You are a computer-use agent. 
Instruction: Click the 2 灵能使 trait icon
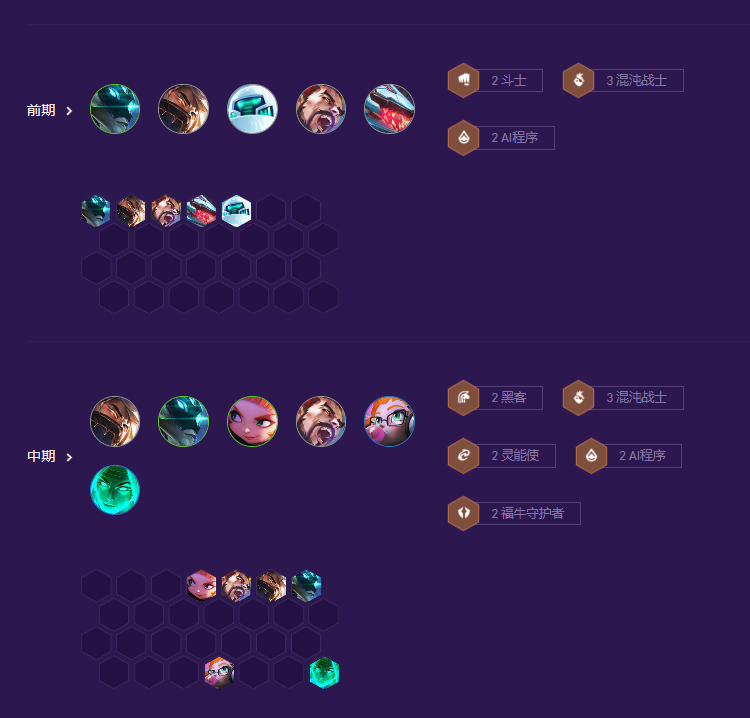[463, 455]
